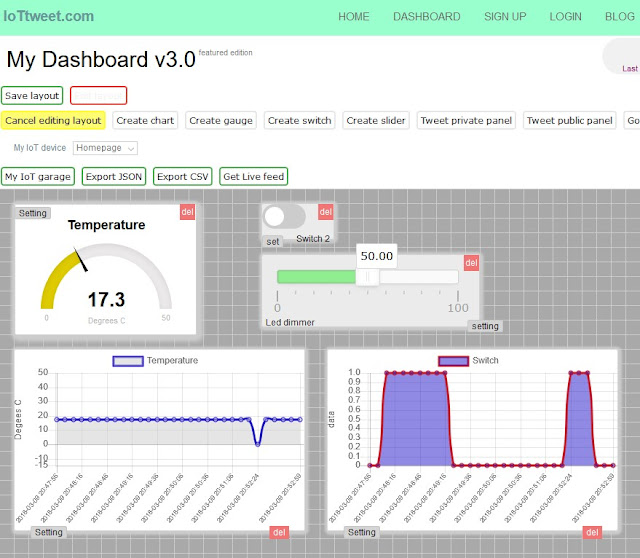Click Tweet private panel button
Viewport: 640px width, 558px height.
pos(466,120)
